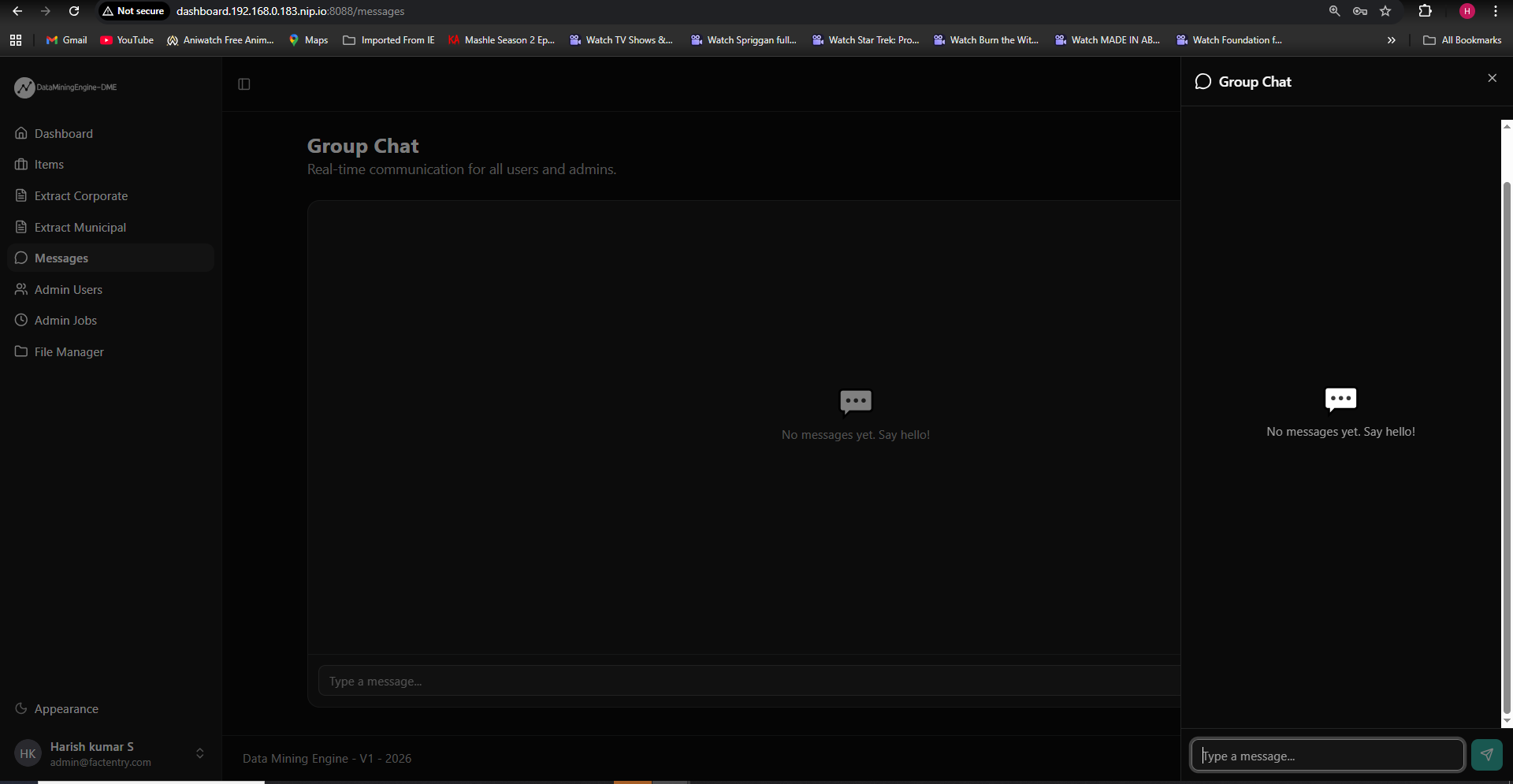Click the Extract Corporate document icon

[x=21, y=195]
